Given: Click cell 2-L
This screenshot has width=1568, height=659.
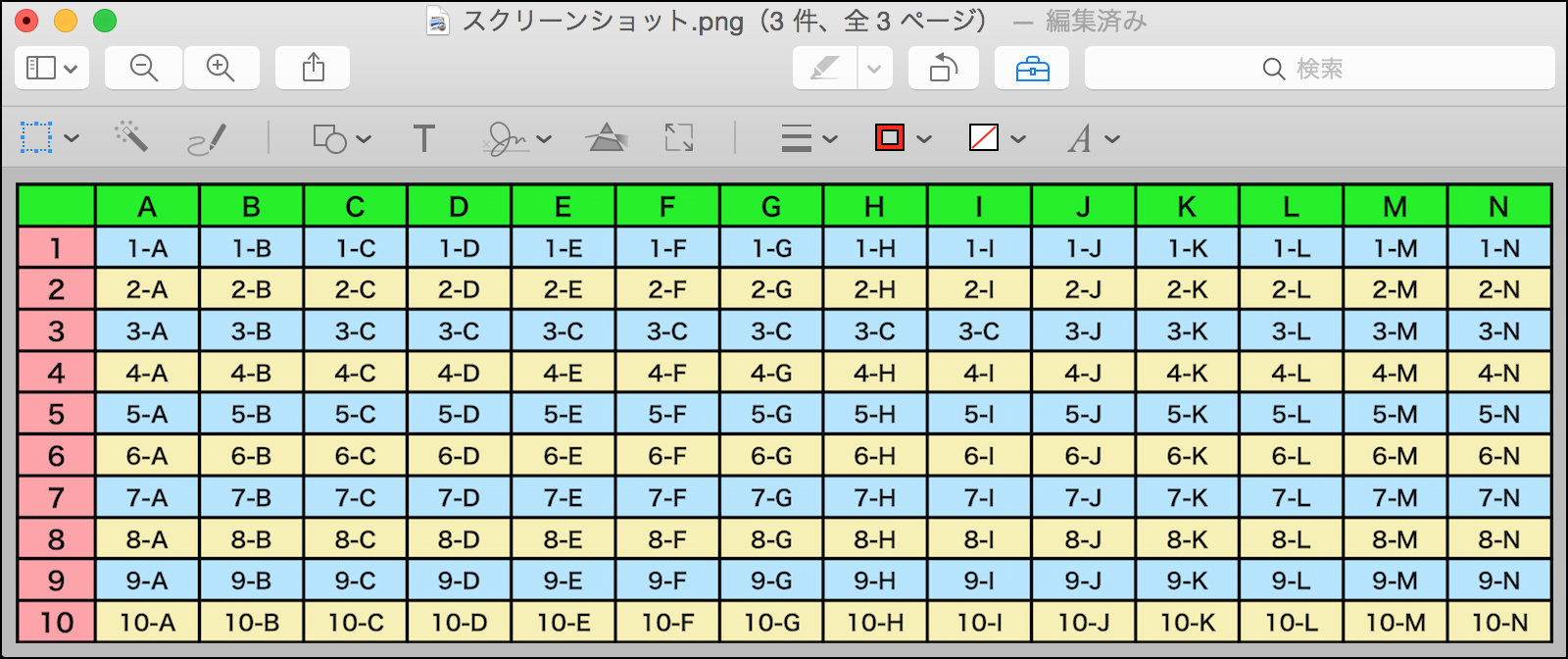Looking at the screenshot, I should [1291, 289].
